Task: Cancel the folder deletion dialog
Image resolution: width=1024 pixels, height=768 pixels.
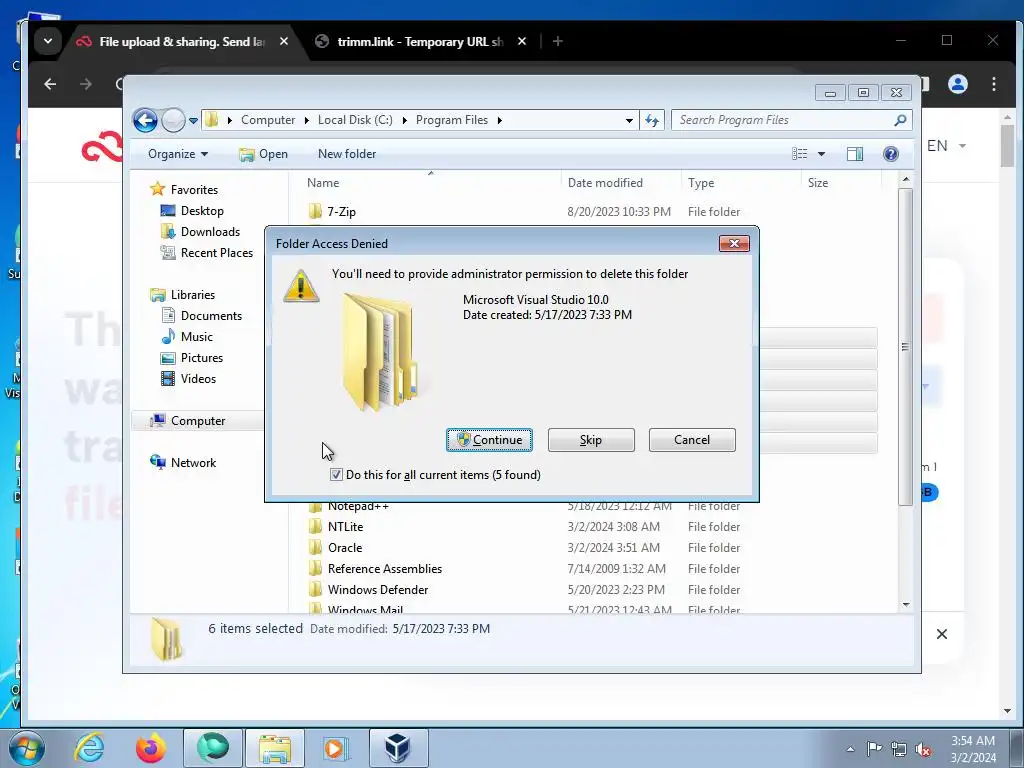Action: (x=692, y=440)
